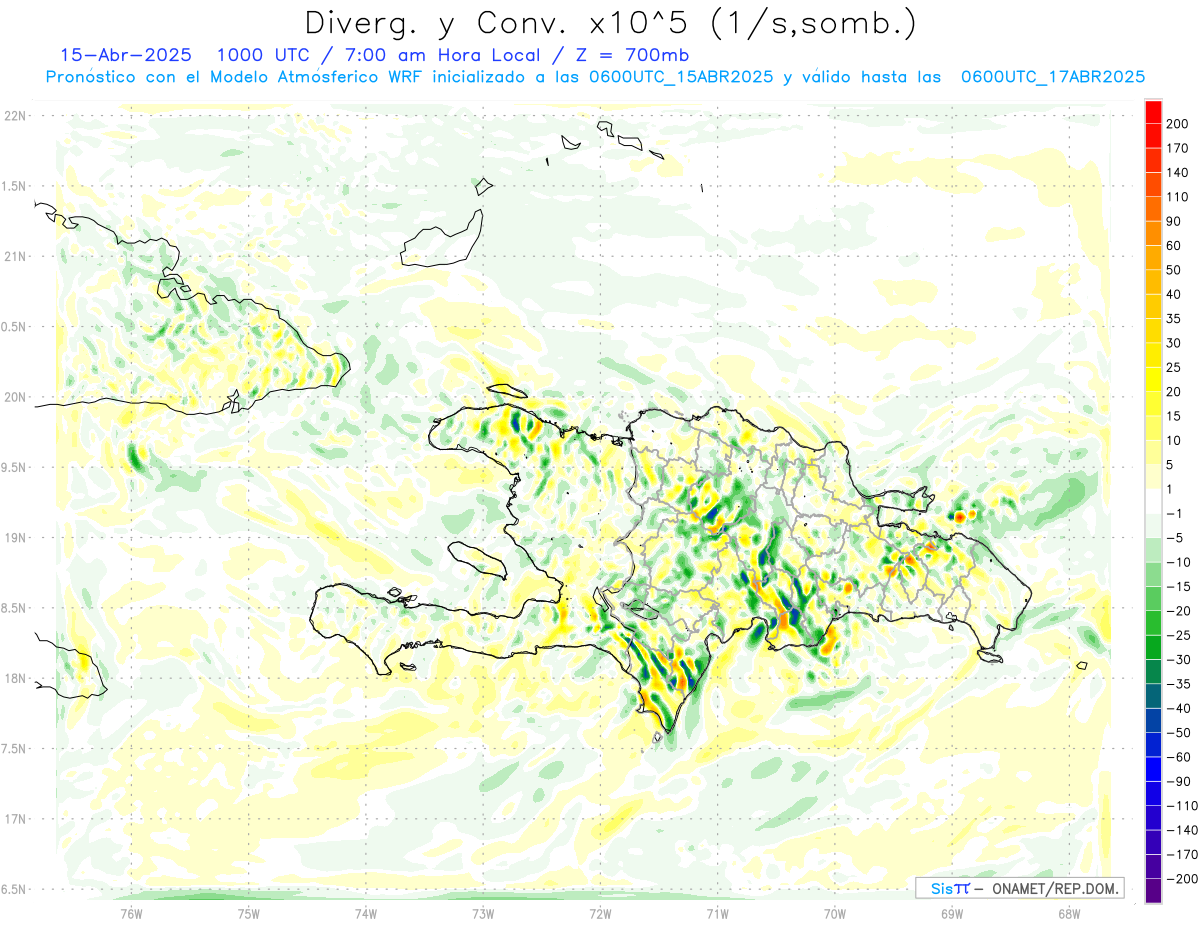The width and height of the screenshot is (1200, 927).
Task: Click "0600UTC_17ABR2025" valid-until time text
Action: tap(1052, 77)
